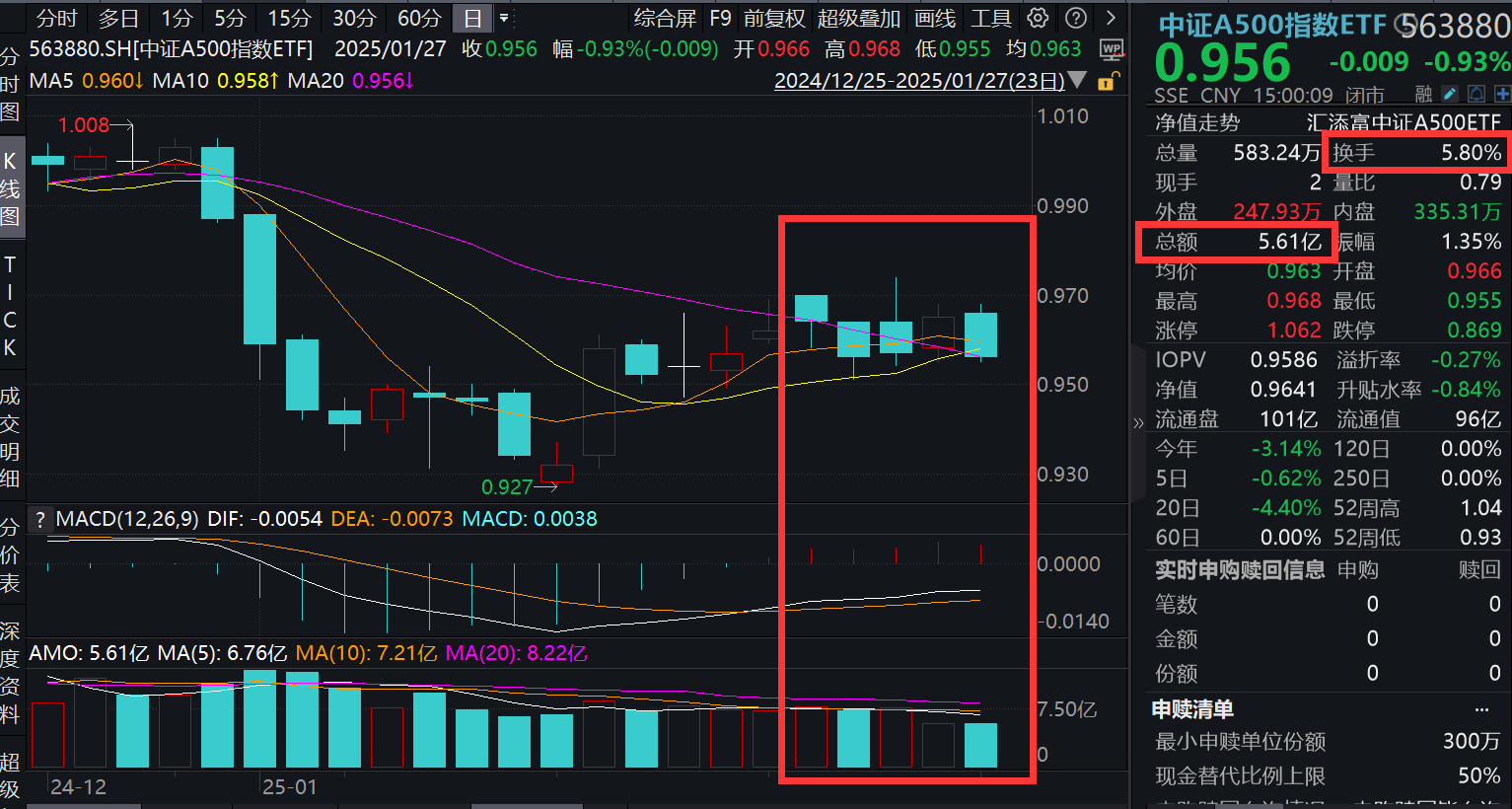The image size is (1512, 809).
Task: Open the 申赎清单 more options ellipsis
Action: pyautogui.click(x=1481, y=709)
